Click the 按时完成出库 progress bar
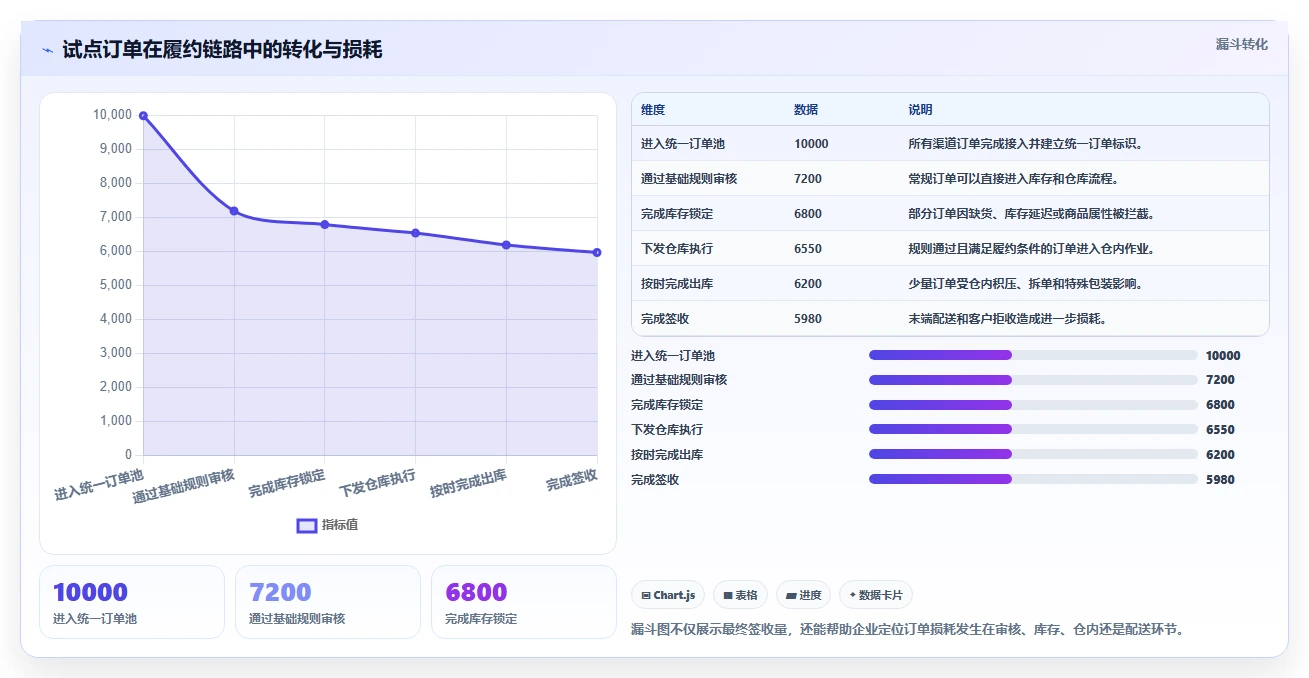1309x678 pixels. (1033, 454)
